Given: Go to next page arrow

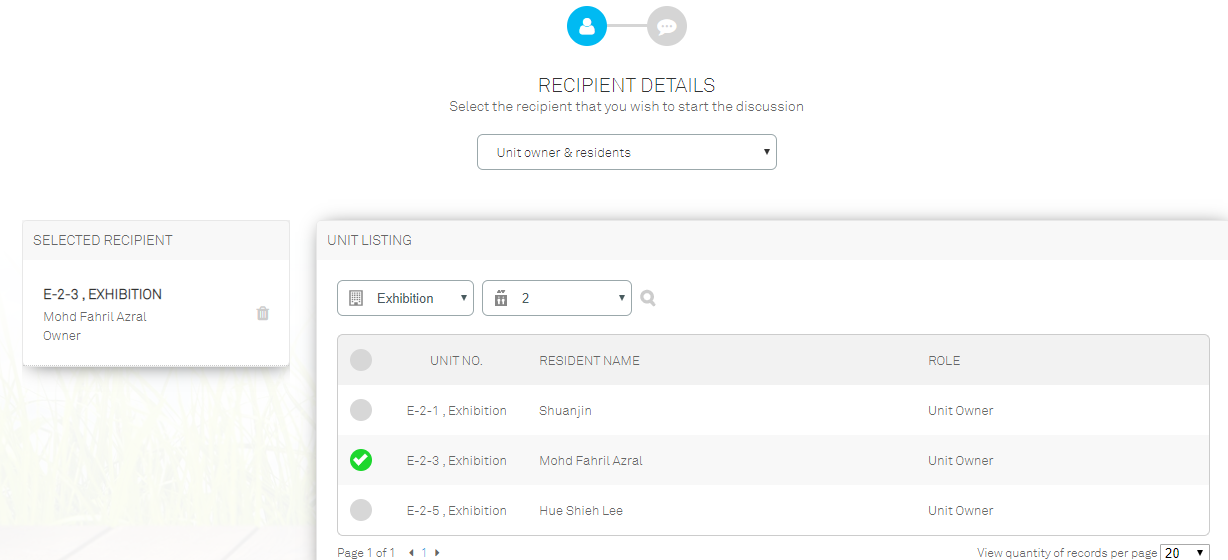Looking at the screenshot, I should coord(437,552).
